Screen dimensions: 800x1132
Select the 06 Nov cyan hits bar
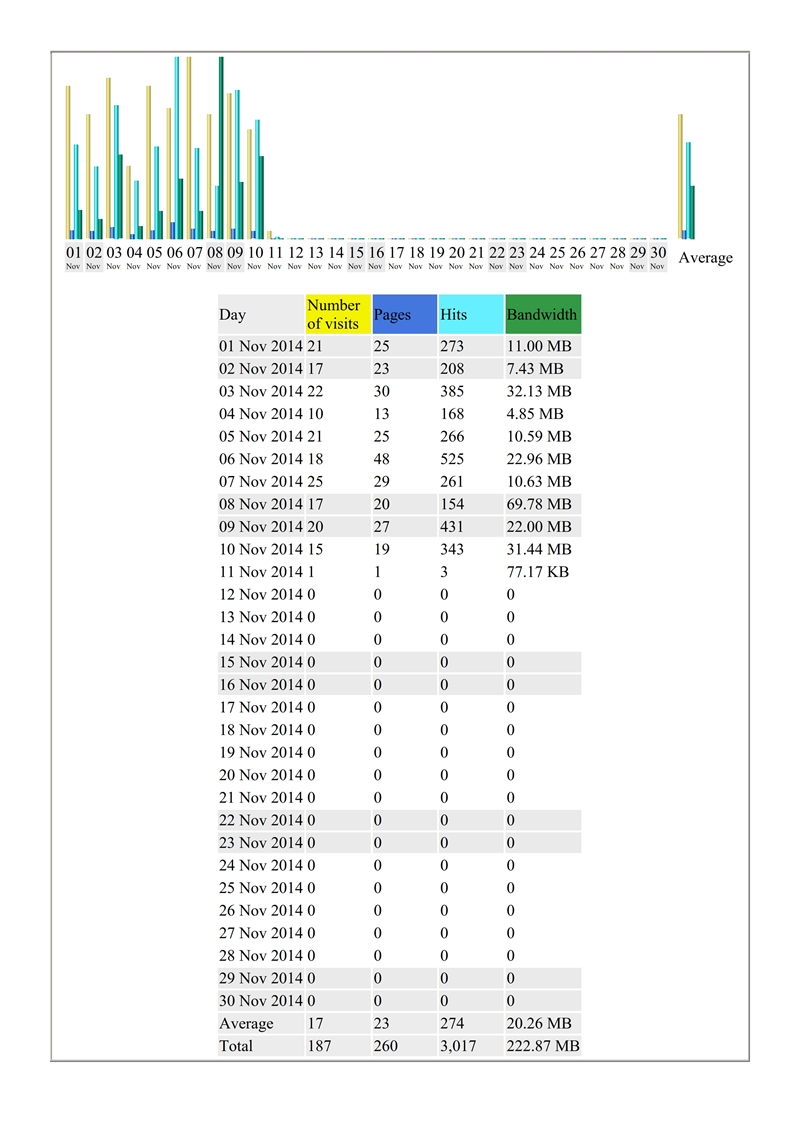click(176, 148)
